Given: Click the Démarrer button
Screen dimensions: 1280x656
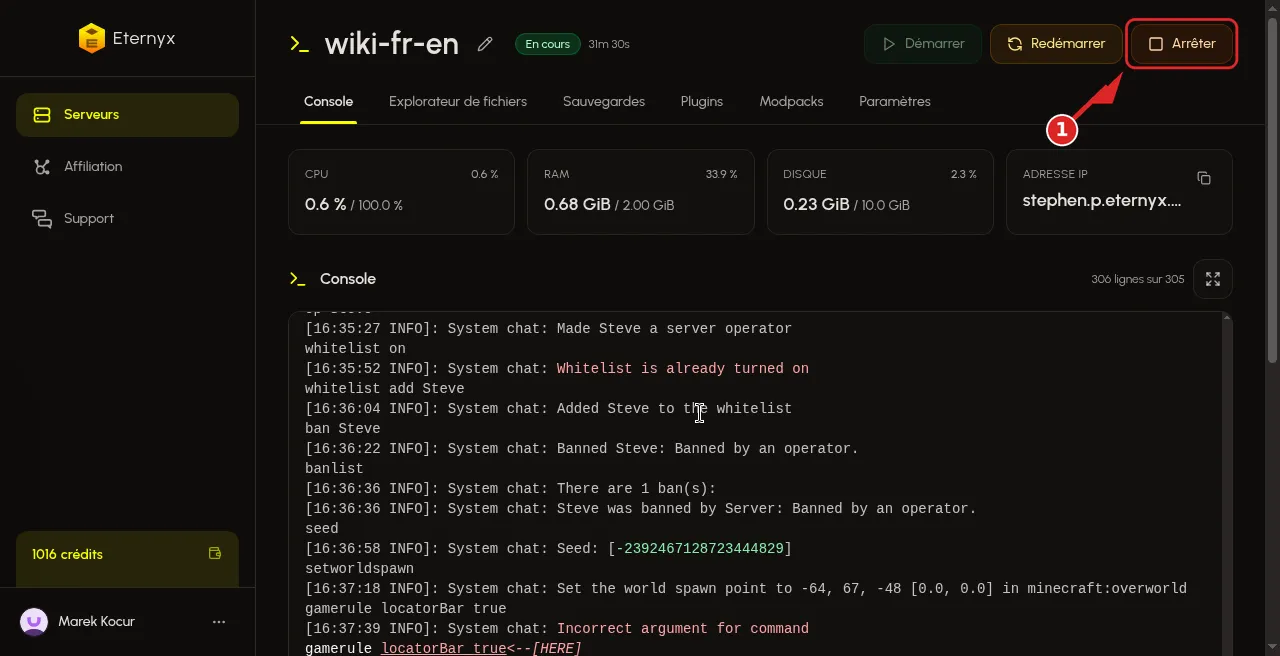Looking at the screenshot, I should point(923,44).
